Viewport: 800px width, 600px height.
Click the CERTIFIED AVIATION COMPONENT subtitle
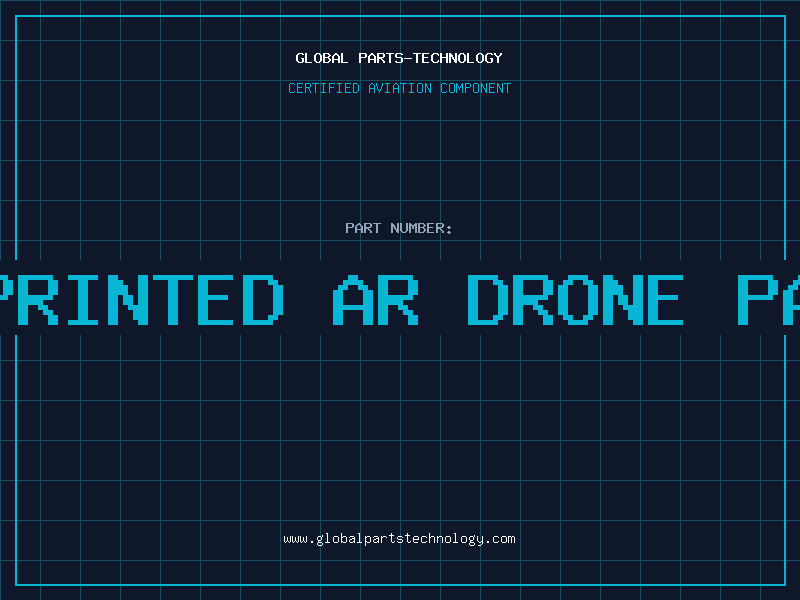[399, 88]
